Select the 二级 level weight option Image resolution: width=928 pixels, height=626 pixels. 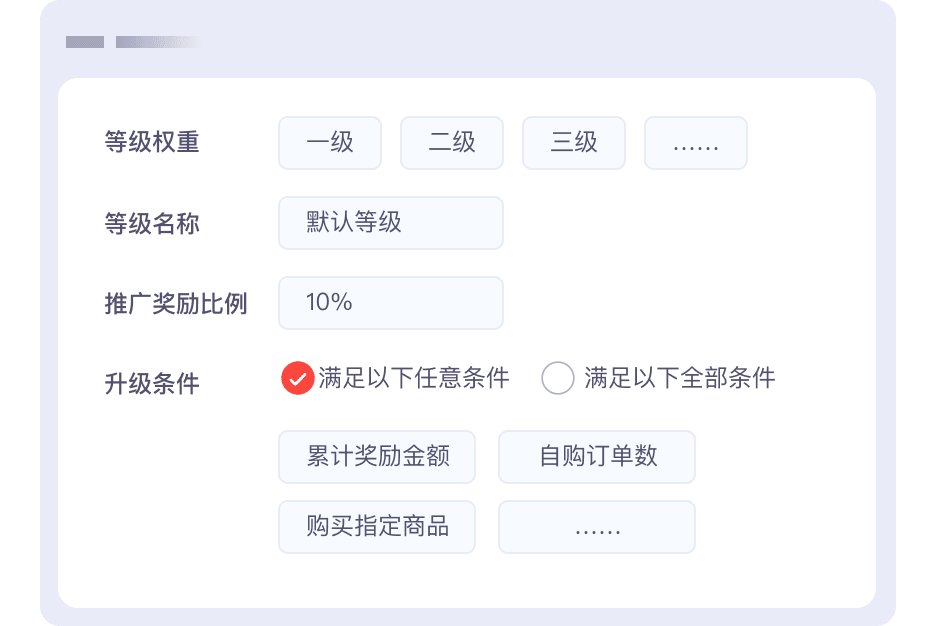(x=452, y=143)
